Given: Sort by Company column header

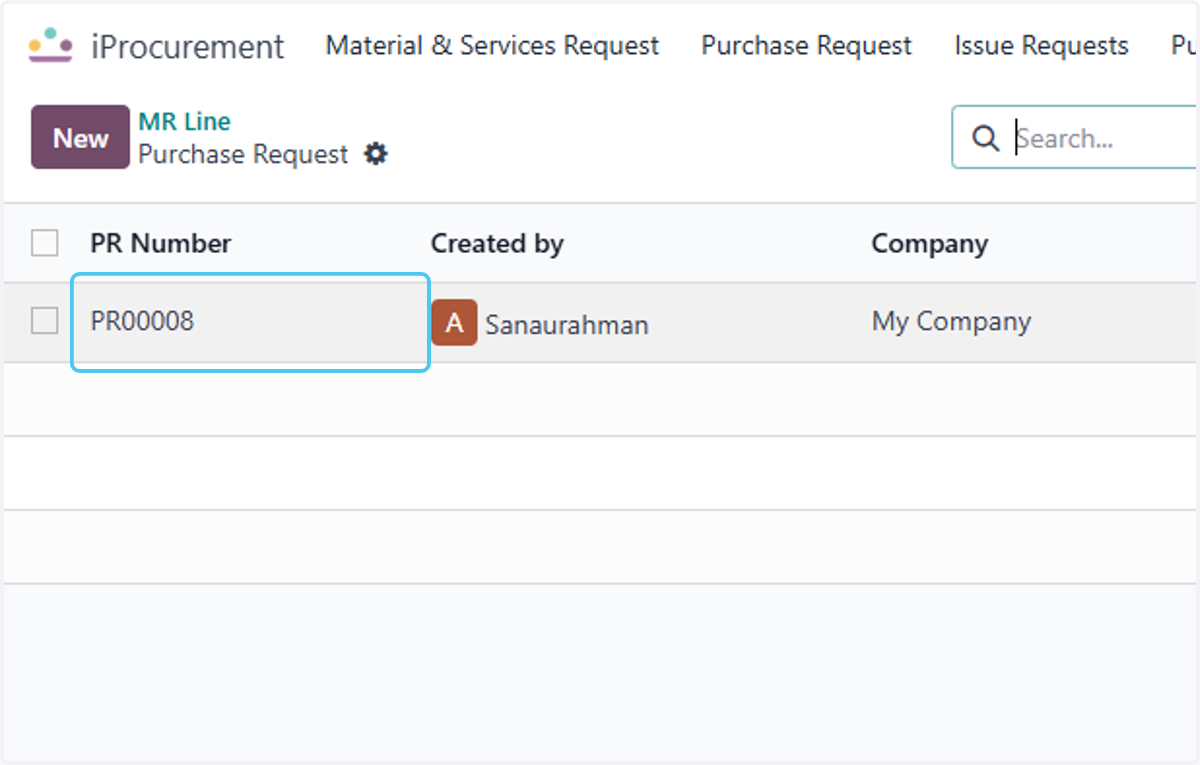Looking at the screenshot, I should click(929, 243).
